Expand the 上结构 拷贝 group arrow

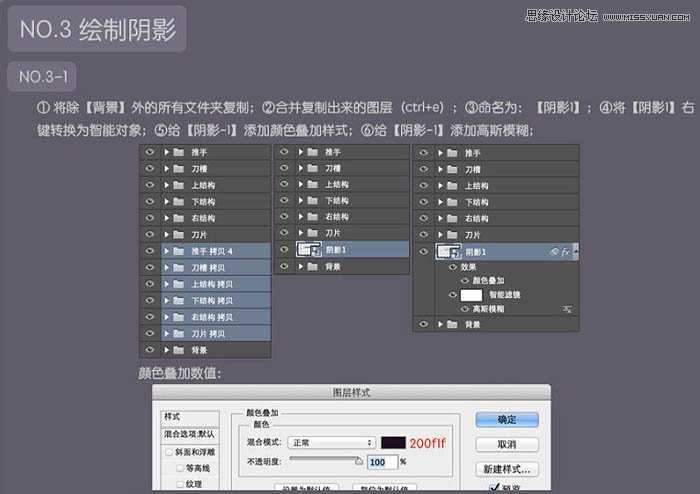click(x=167, y=284)
